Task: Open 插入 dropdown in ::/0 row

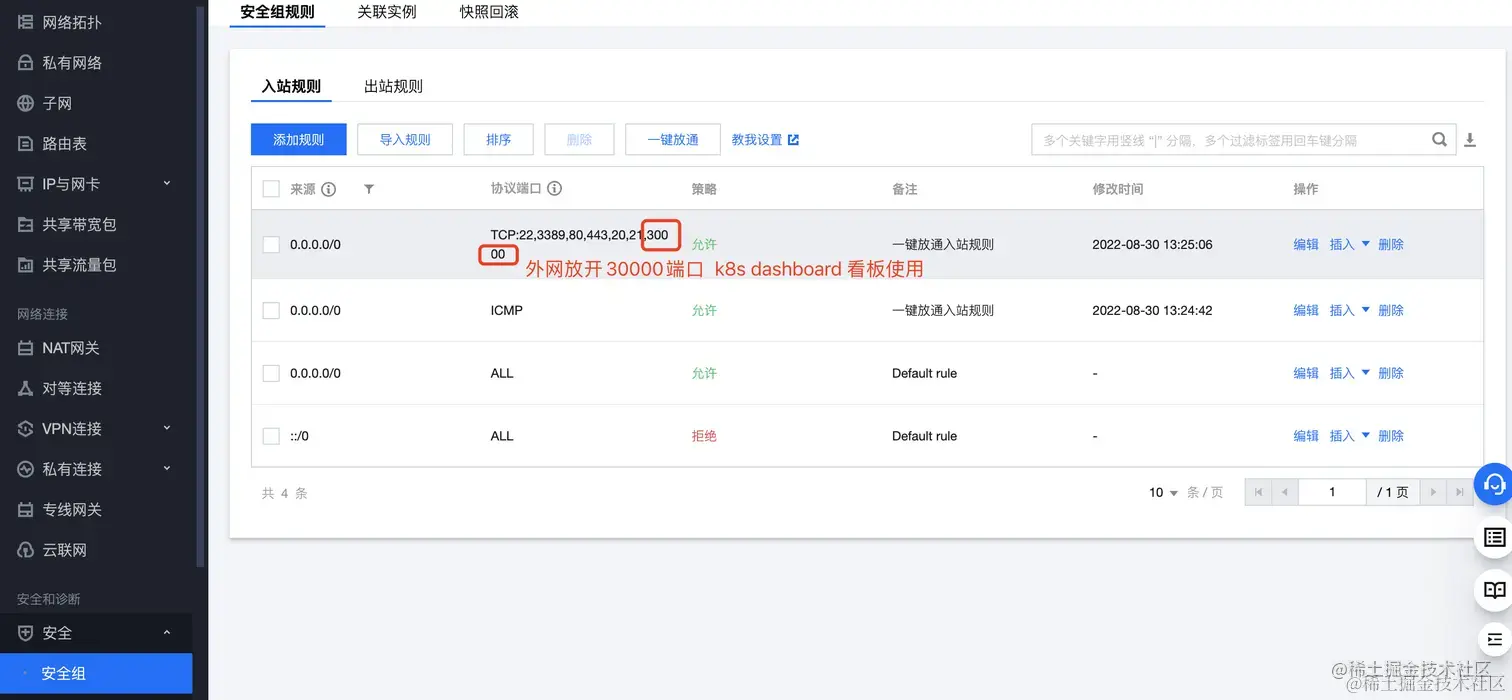Action: click(1349, 436)
